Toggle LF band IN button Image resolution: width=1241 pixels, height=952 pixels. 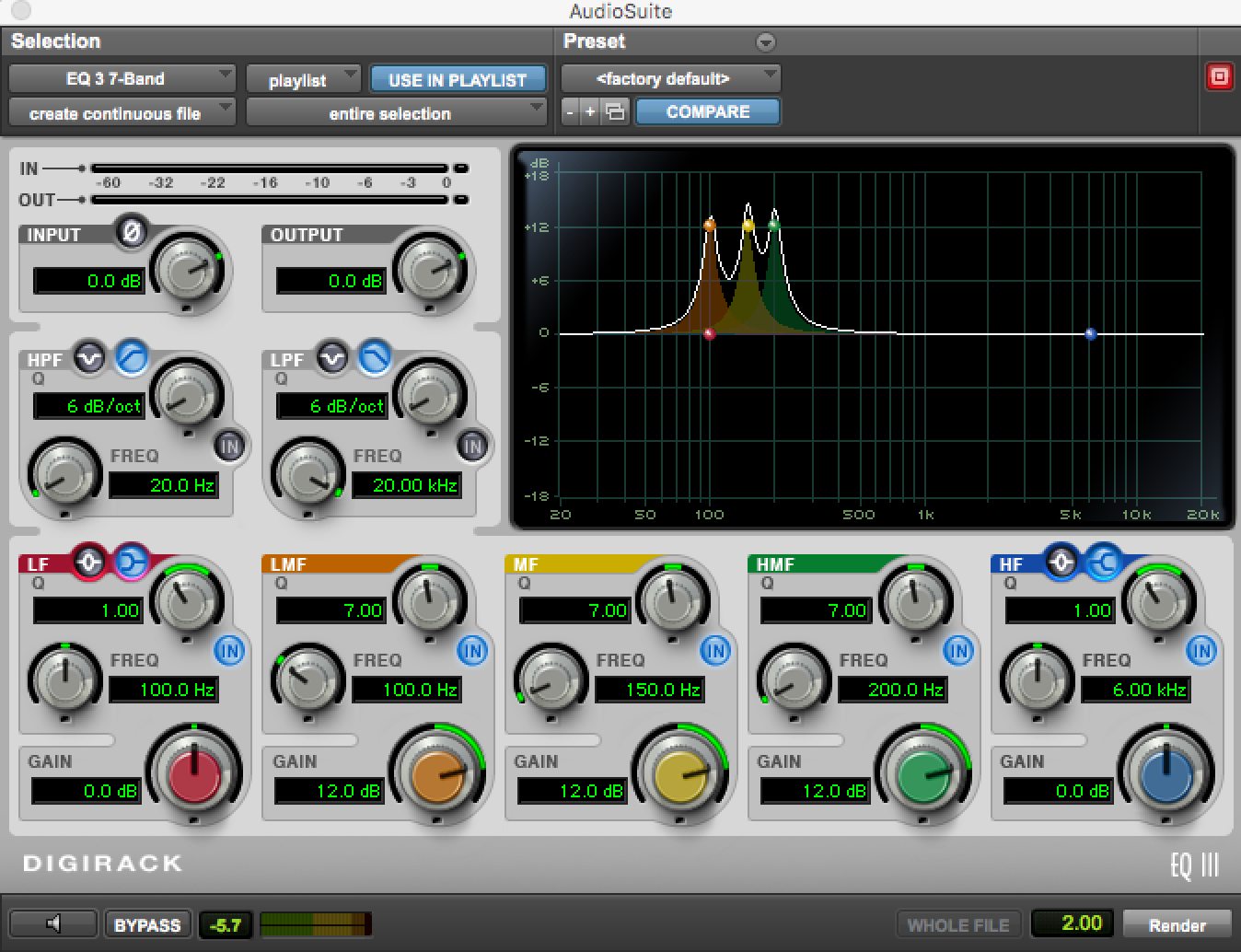pyautogui.click(x=229, y=651)
